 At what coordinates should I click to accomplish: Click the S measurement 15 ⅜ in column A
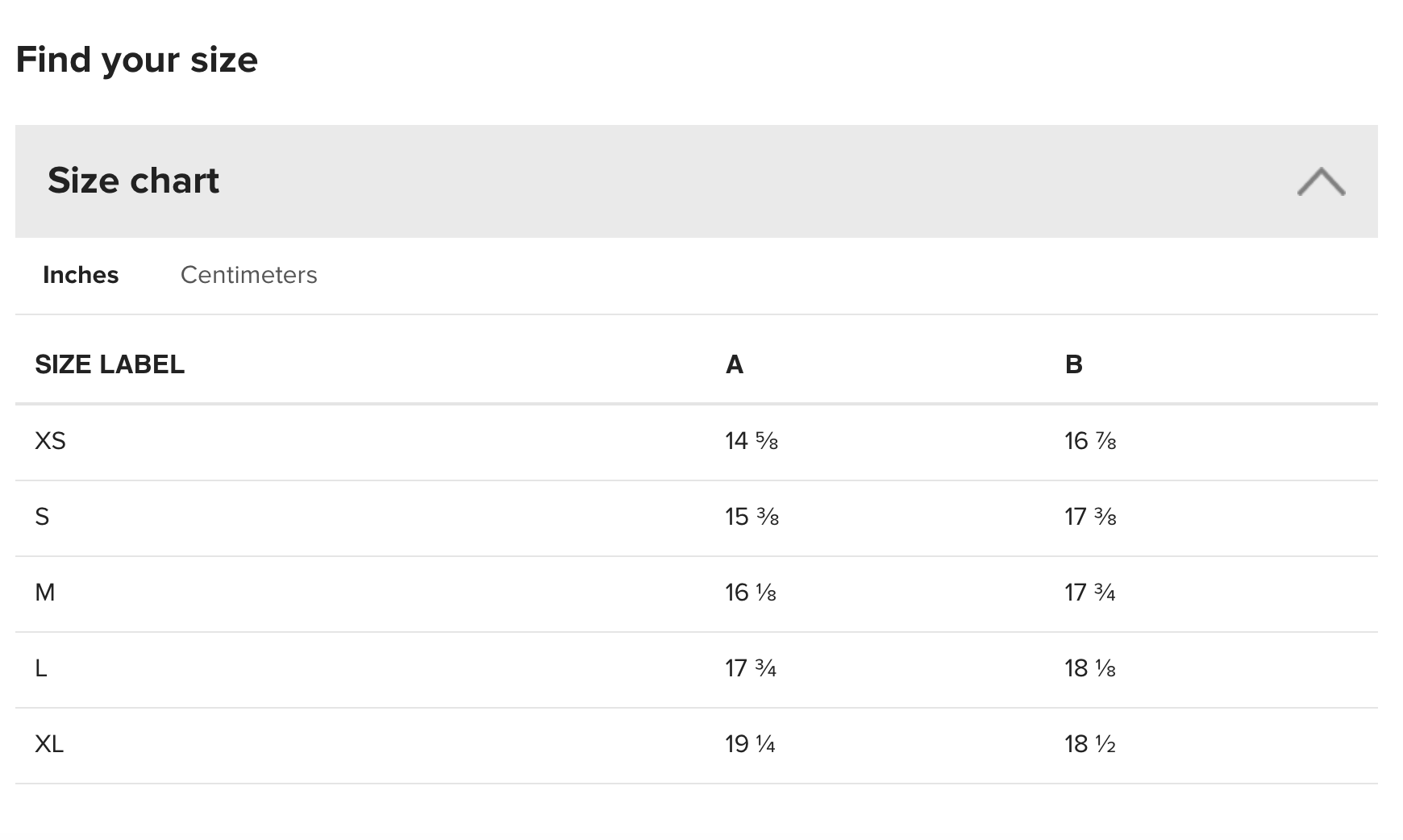[751, 517]
